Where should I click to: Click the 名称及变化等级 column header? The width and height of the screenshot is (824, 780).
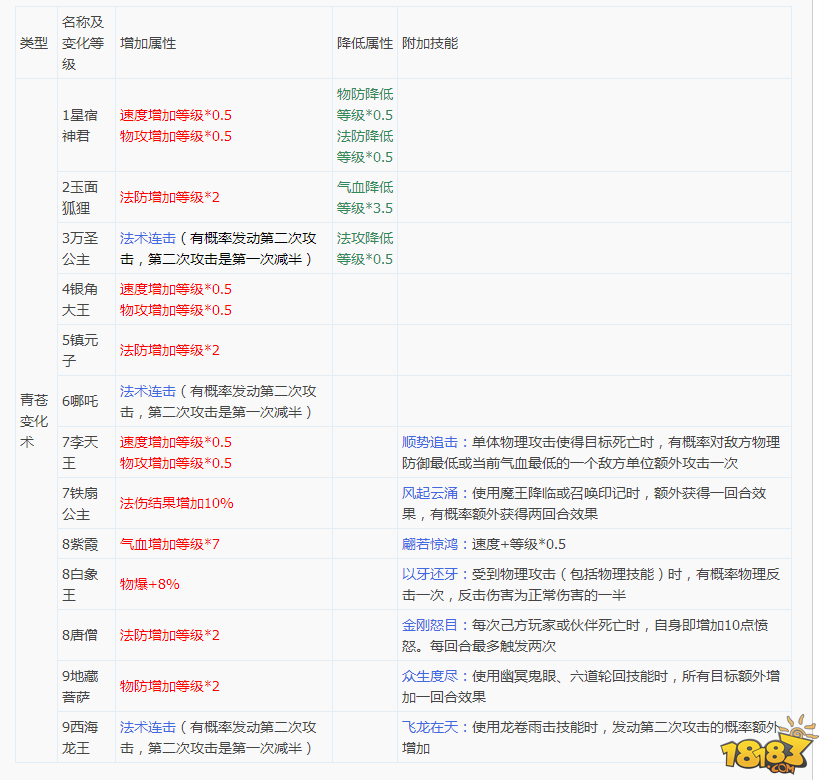pyautogui.click(x=82, y=43)
